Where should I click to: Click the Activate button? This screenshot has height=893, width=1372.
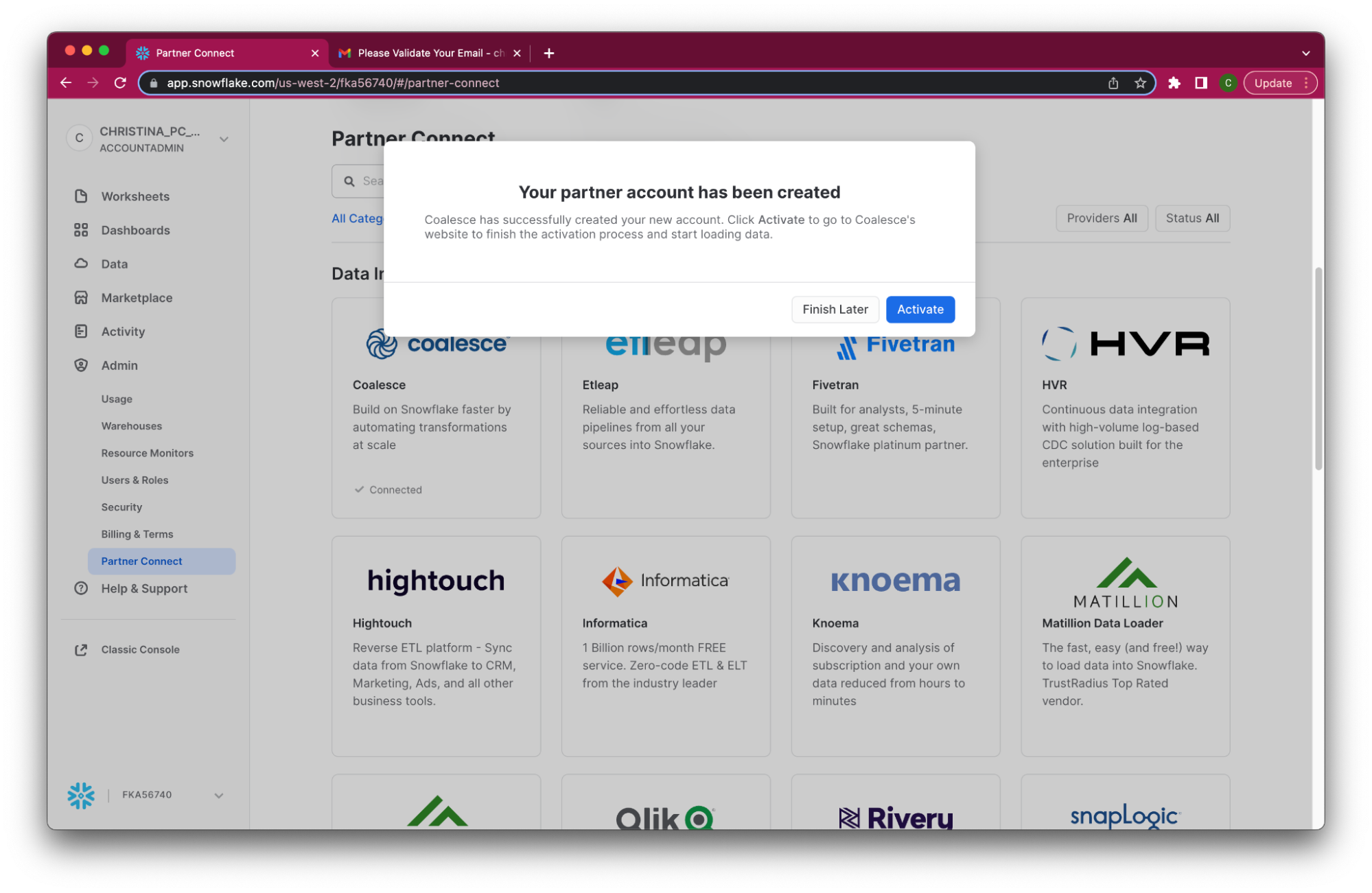920,310
